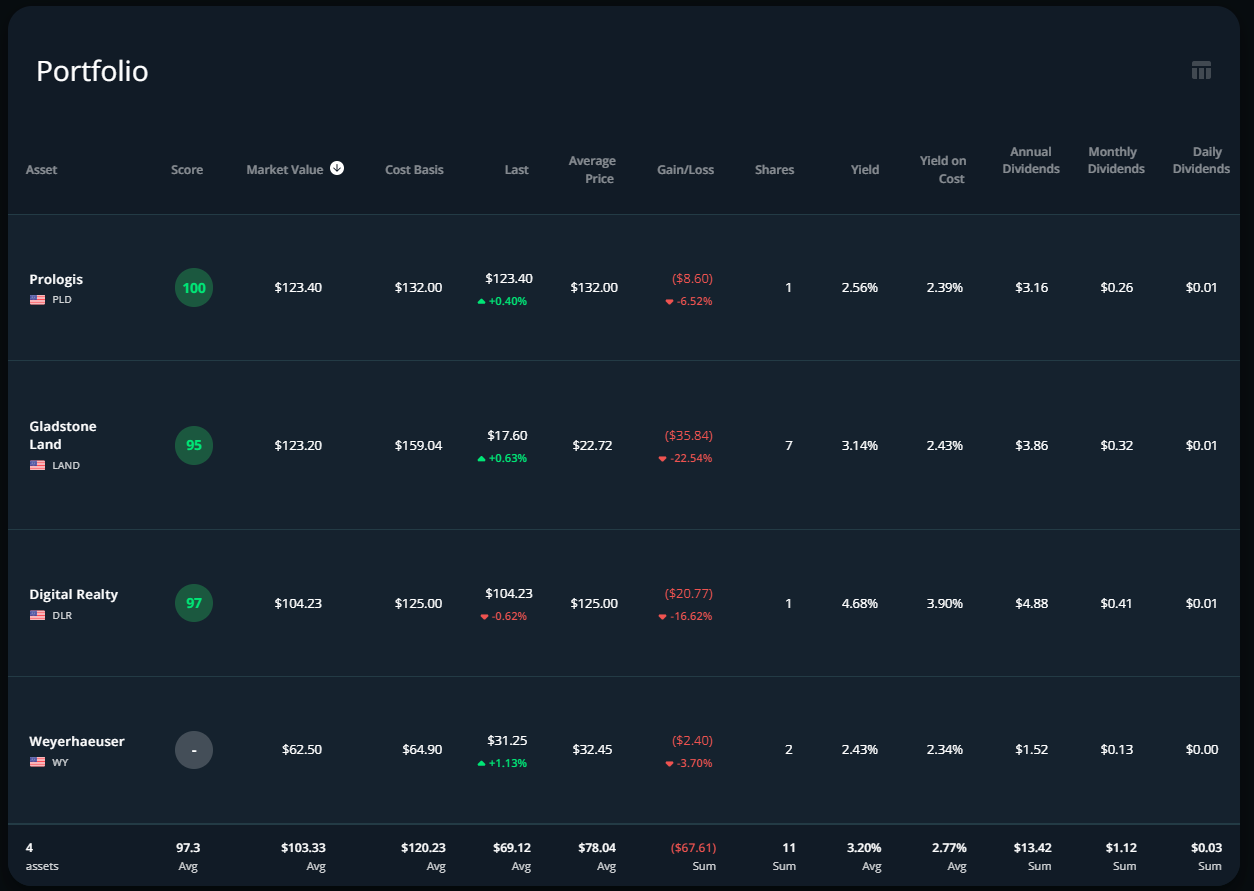Click Digital Realty yield 4.68%
1254x891 pixels.
(x=860, y=603)
